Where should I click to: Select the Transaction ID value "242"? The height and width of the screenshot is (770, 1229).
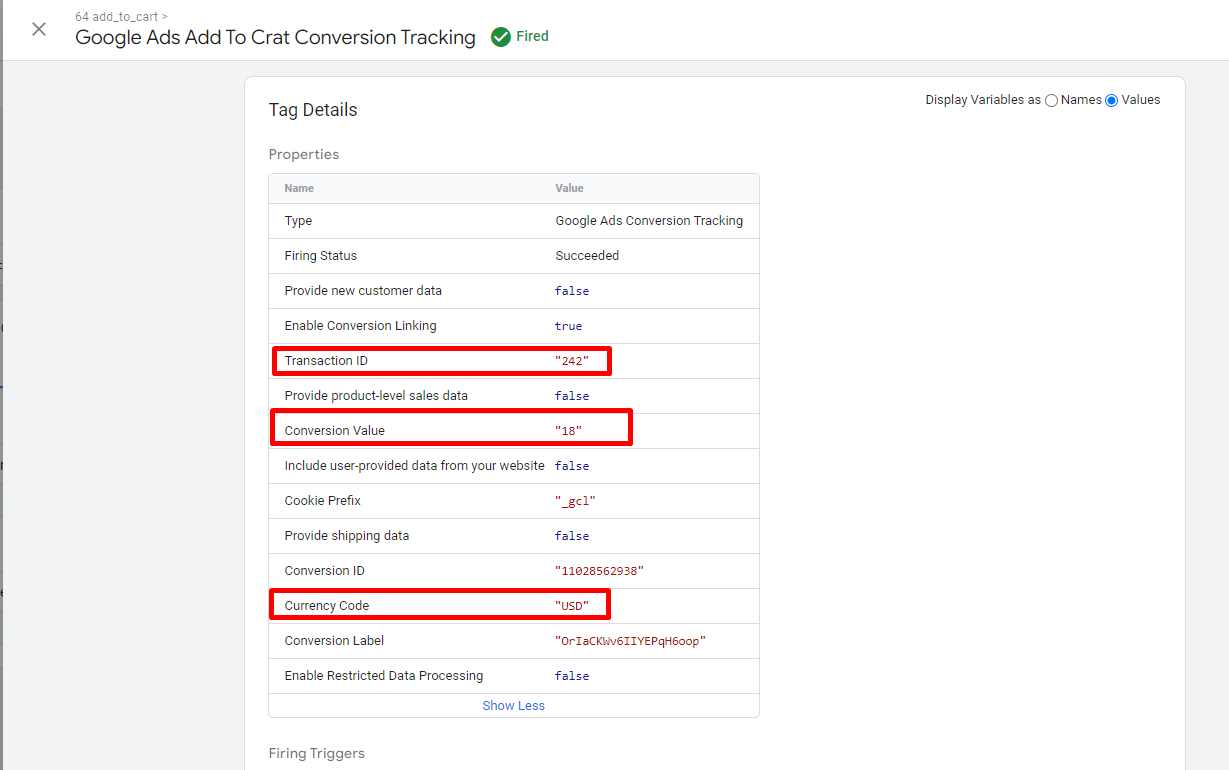573,360
